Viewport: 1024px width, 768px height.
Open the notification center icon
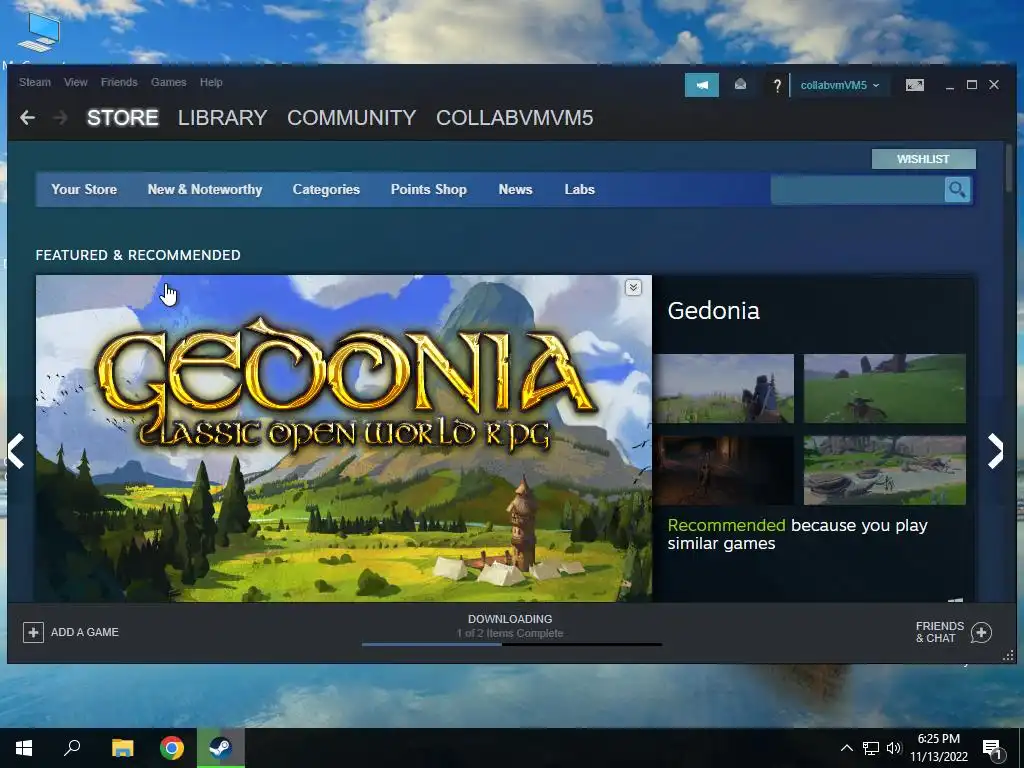pyautogui.click(x=993, y=750)
